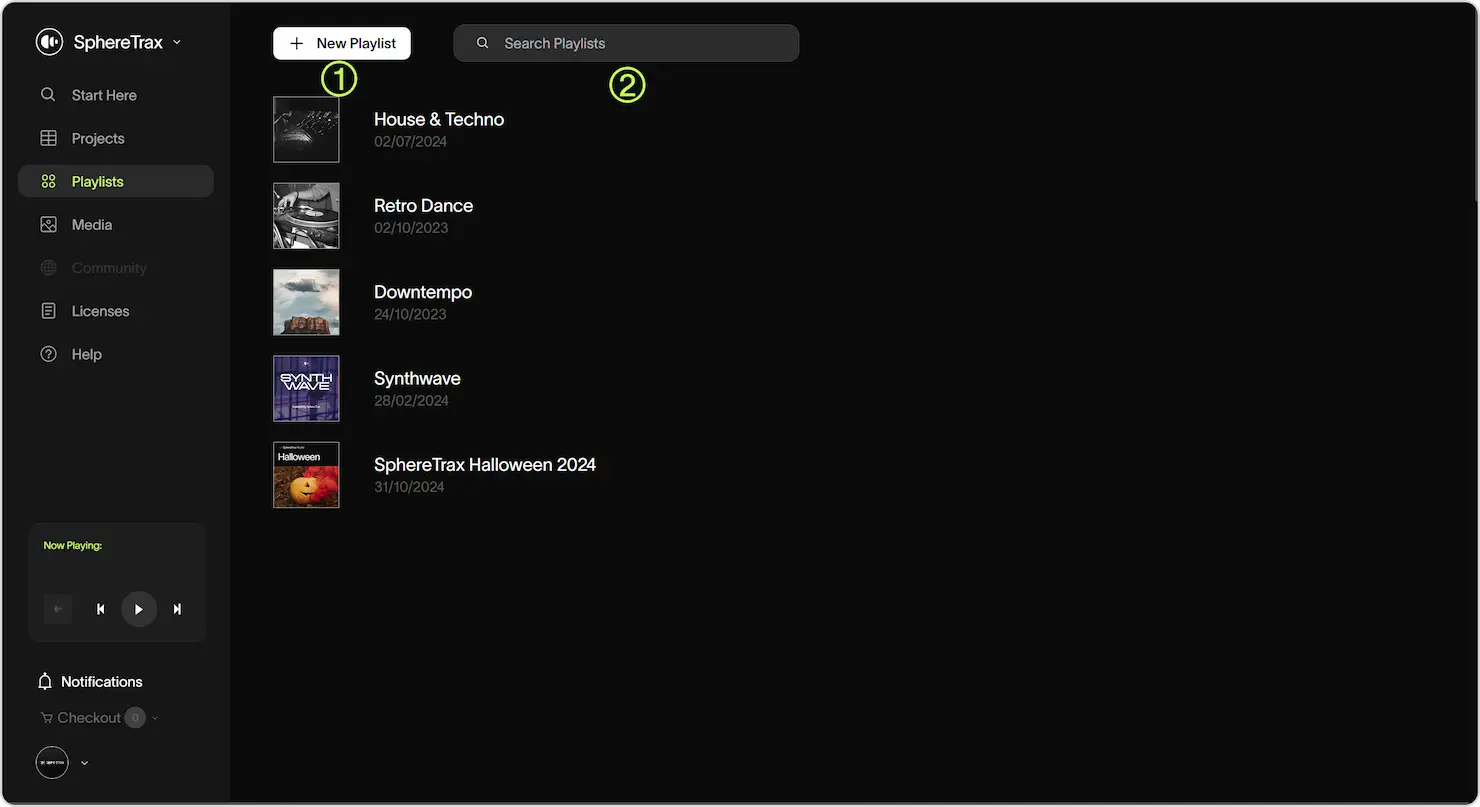Switch to the Playlists section
Viewport: 1480px width, 807px height.
(97, 181)
